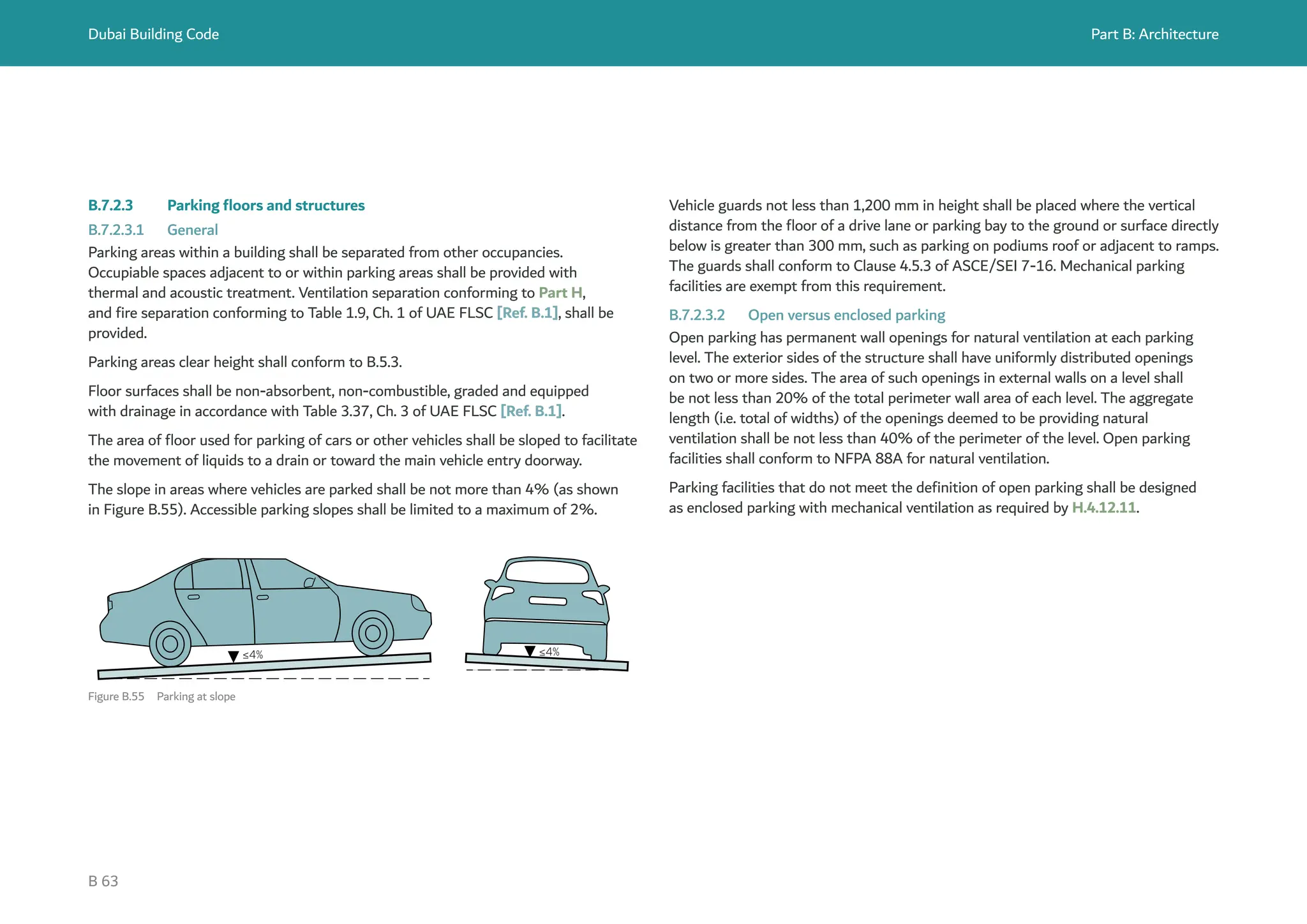Click the ≤4% label beneath the rear-view car
Viewport: 1307px width, 924px height.
(x=549, y=652)
